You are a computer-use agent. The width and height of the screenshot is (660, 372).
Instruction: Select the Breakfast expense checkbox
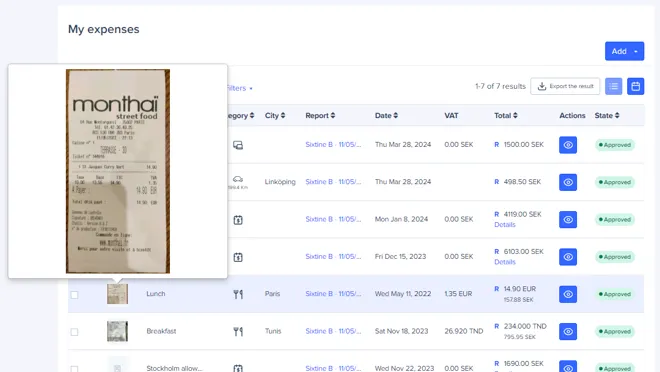coord(75,332)
